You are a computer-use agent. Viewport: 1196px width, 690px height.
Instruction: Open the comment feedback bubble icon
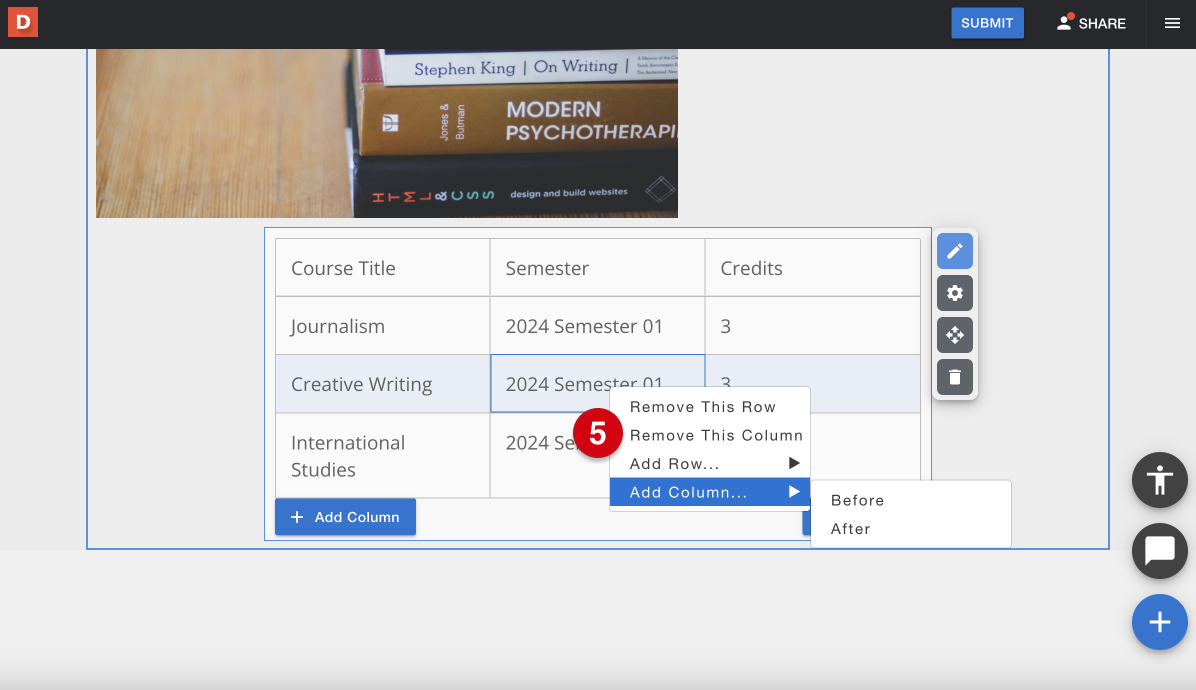(x=1159, y=551)
